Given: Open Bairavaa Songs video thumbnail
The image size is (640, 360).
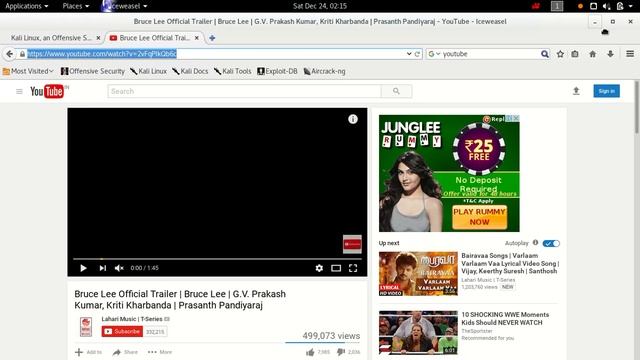Looking at the screenshot, I should [x=418, y=273].
